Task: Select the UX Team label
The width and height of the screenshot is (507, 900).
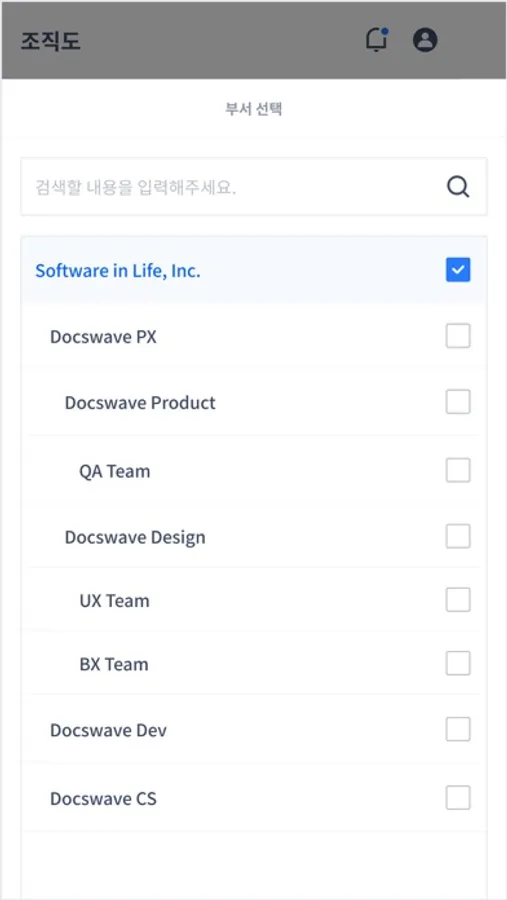Action: tap(114, 601)
